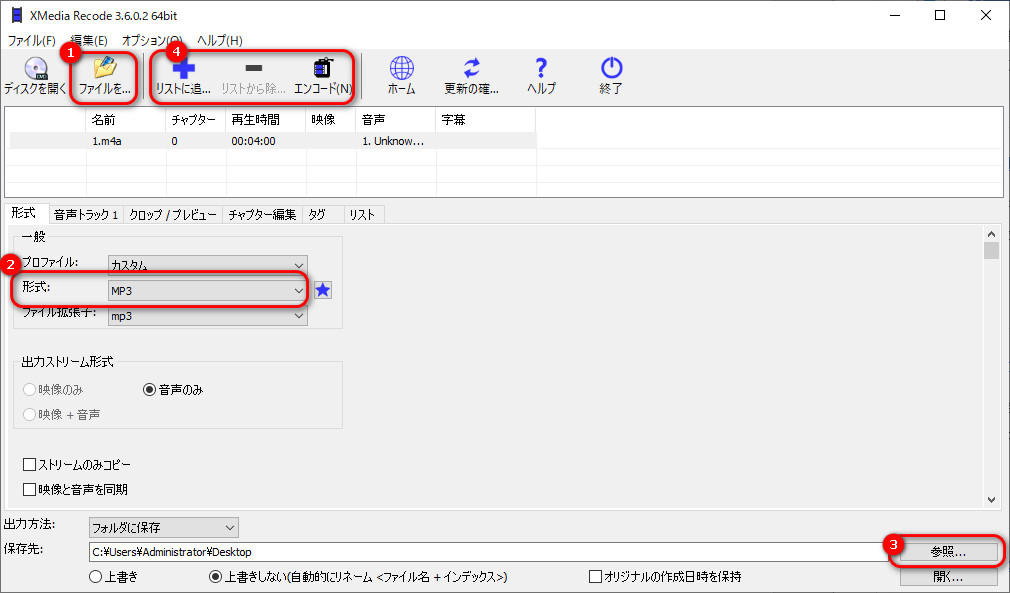Switch to the チャプター編集 tab
Screen dimensions: 1010x593
tap(262, 214)
